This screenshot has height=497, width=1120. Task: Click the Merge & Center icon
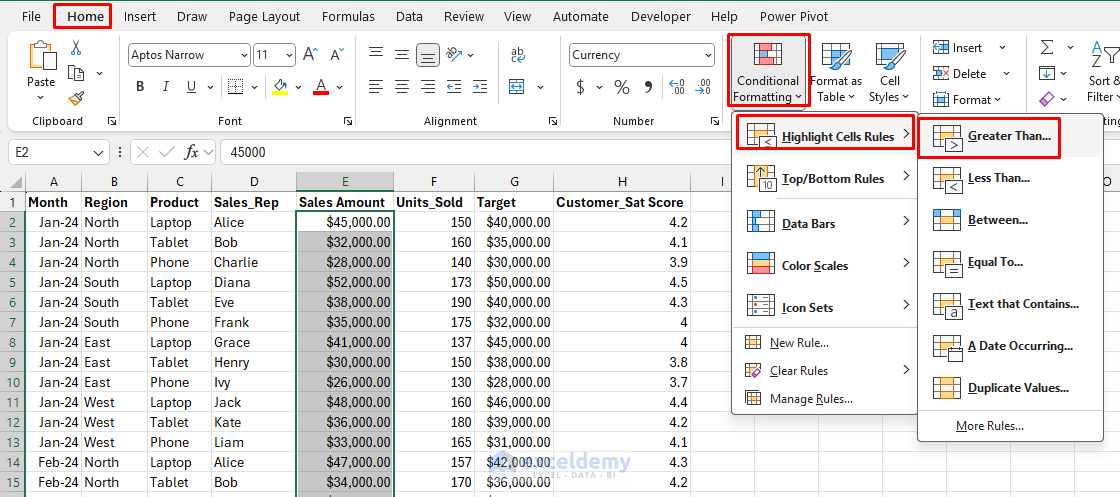tap(517, 87)
